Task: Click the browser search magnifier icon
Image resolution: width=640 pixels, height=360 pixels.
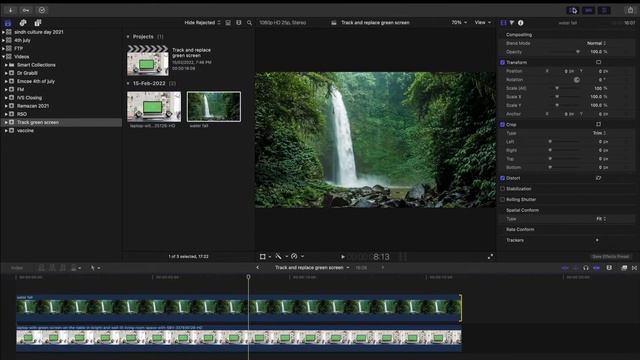Action: point(249,23)
